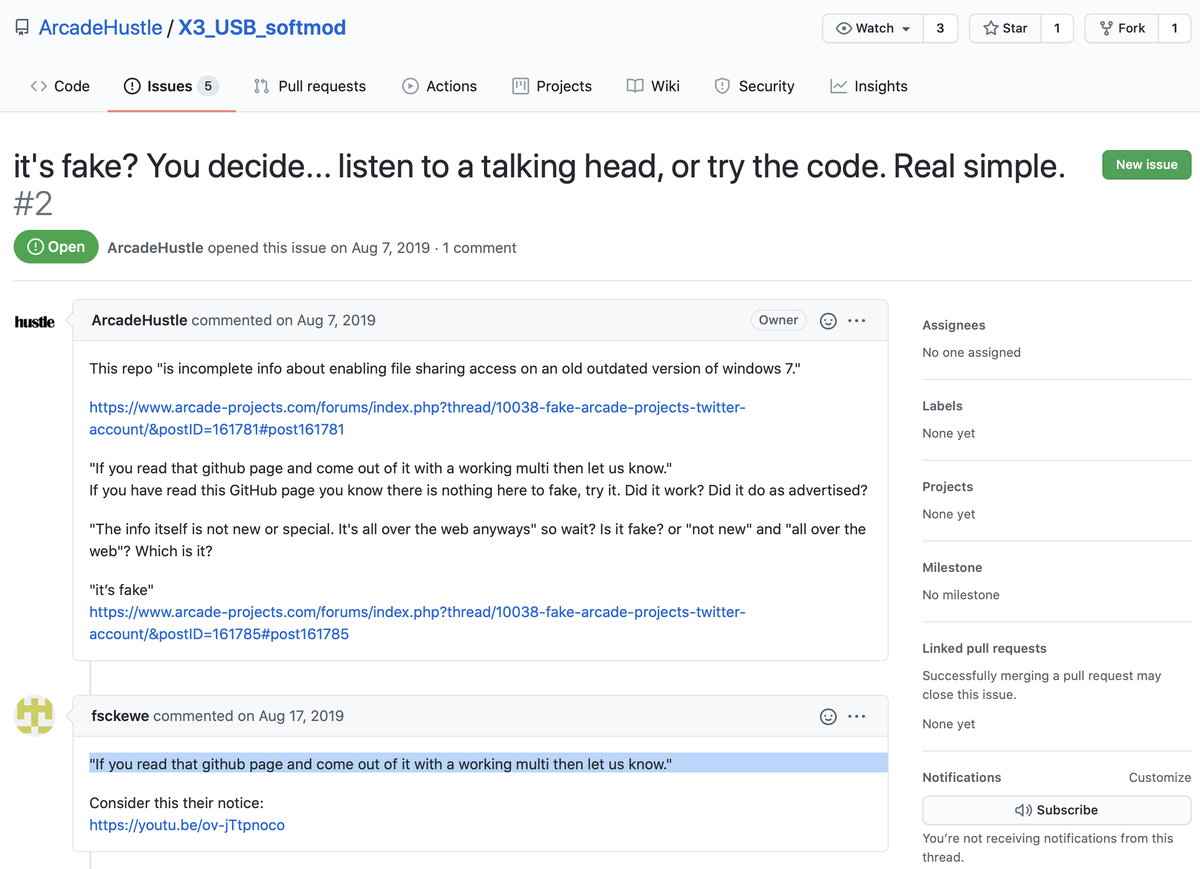The height and width of the screenshot is (869, 1200).
Task: View the Insights tab
Action: 869,86
